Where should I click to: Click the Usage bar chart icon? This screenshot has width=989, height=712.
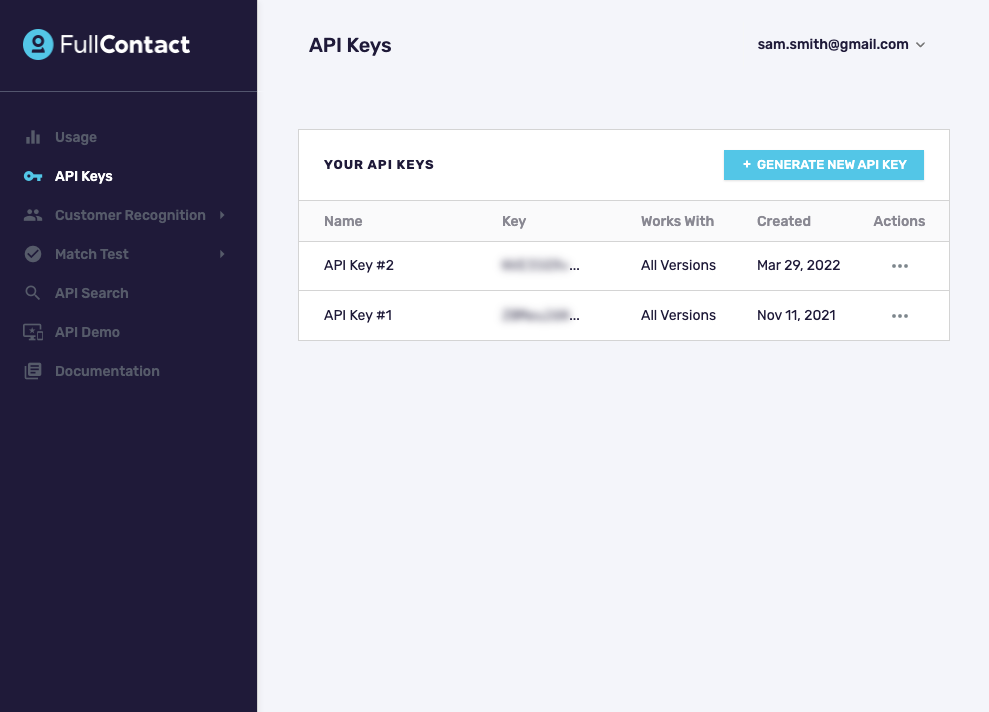33,137
